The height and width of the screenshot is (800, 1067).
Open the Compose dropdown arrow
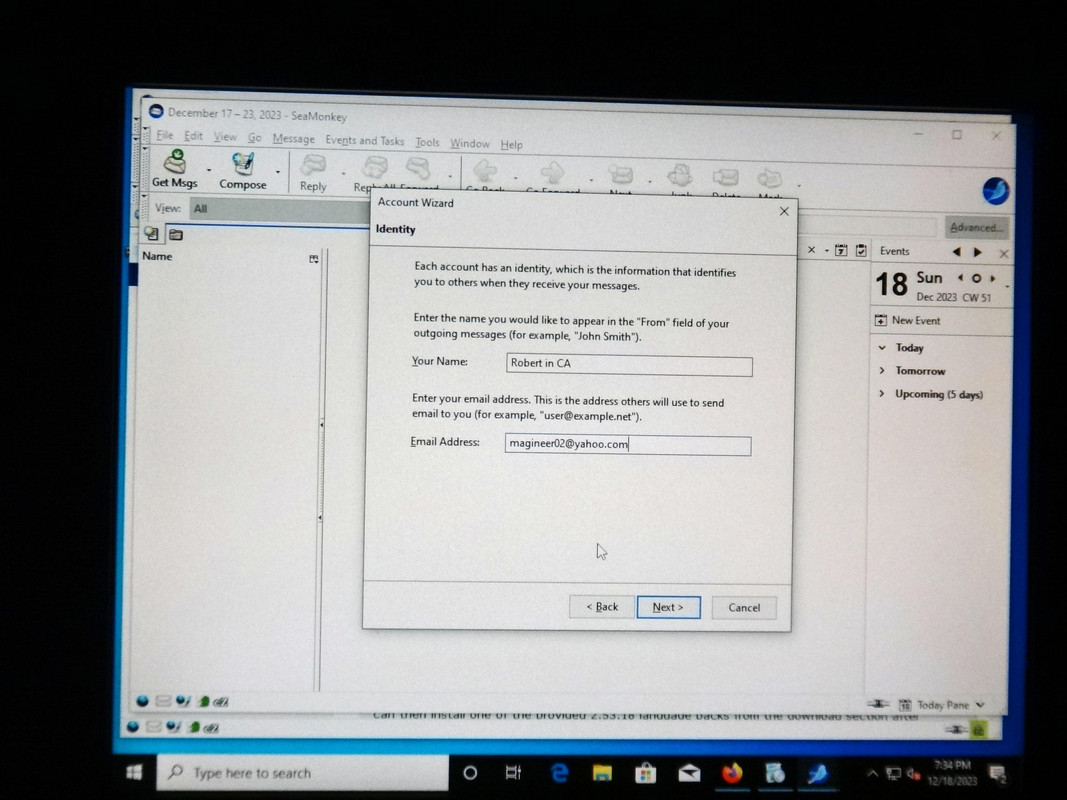click(x=278, y=171)
